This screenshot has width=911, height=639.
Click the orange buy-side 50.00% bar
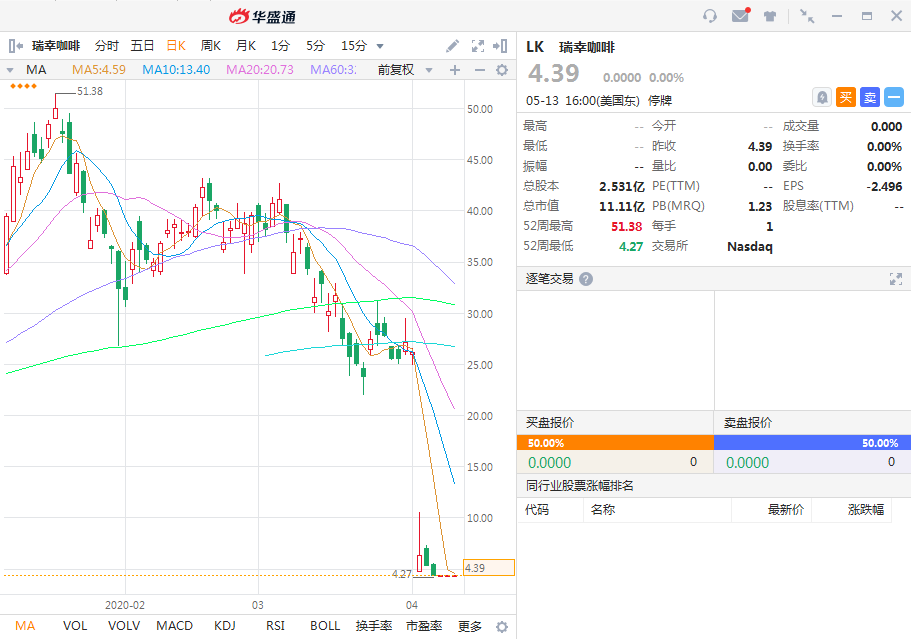coord(615,443)
